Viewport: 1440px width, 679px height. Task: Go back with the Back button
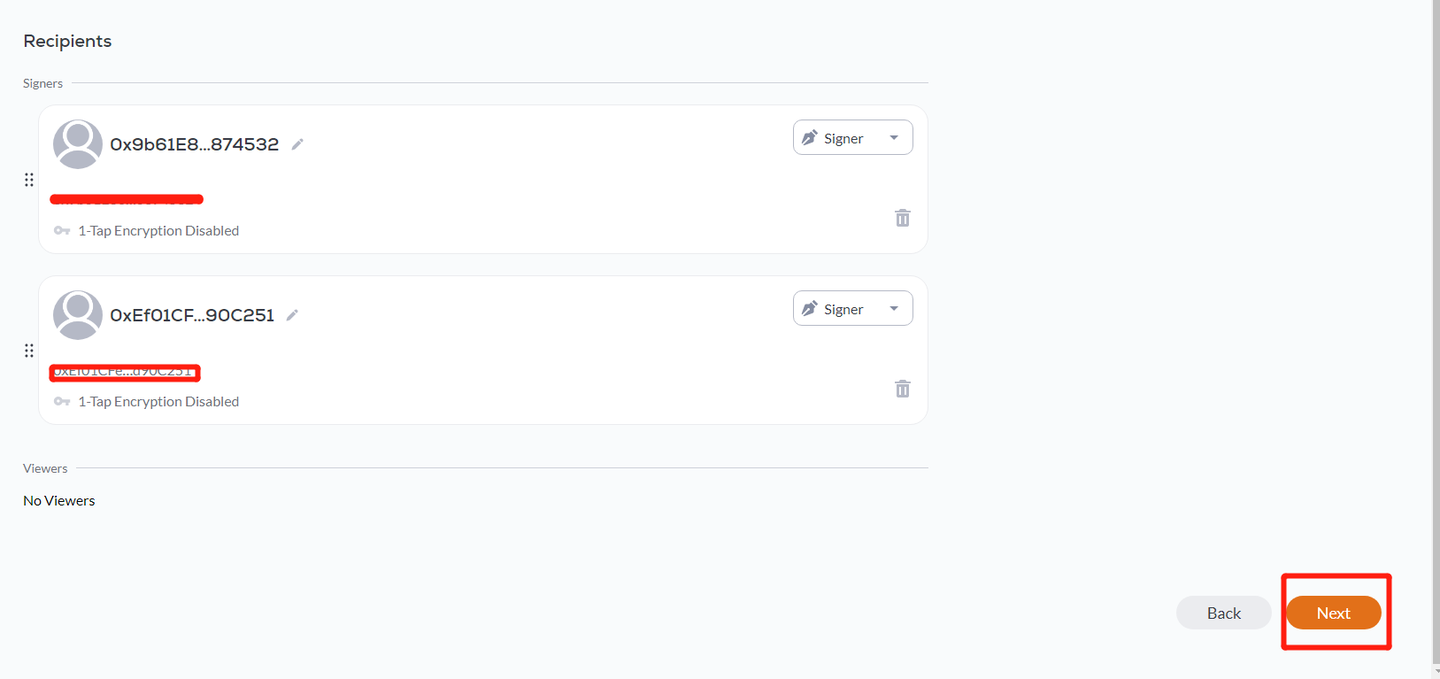(1223, 613)
